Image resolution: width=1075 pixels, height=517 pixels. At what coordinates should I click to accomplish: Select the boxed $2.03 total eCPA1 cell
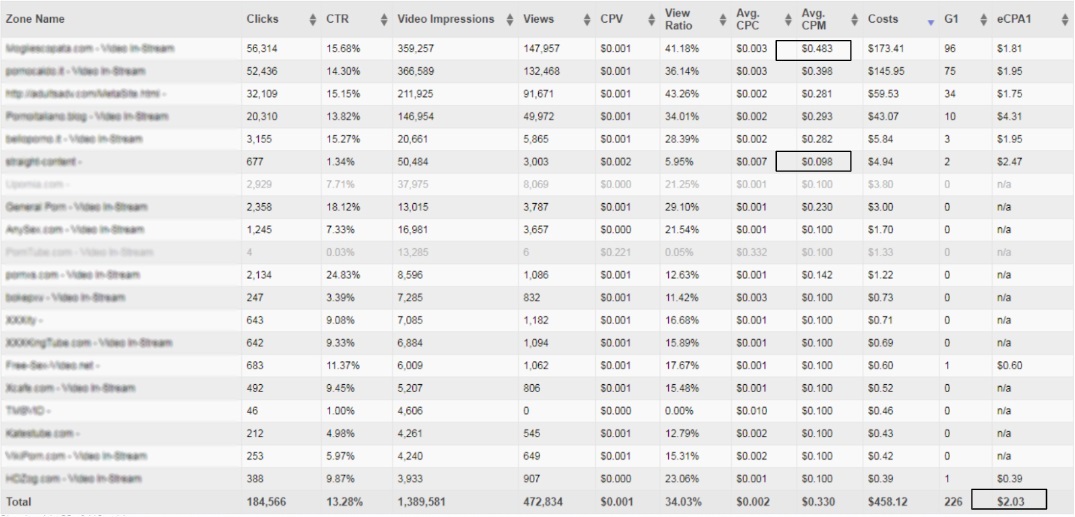click(x=1020, y=500)
